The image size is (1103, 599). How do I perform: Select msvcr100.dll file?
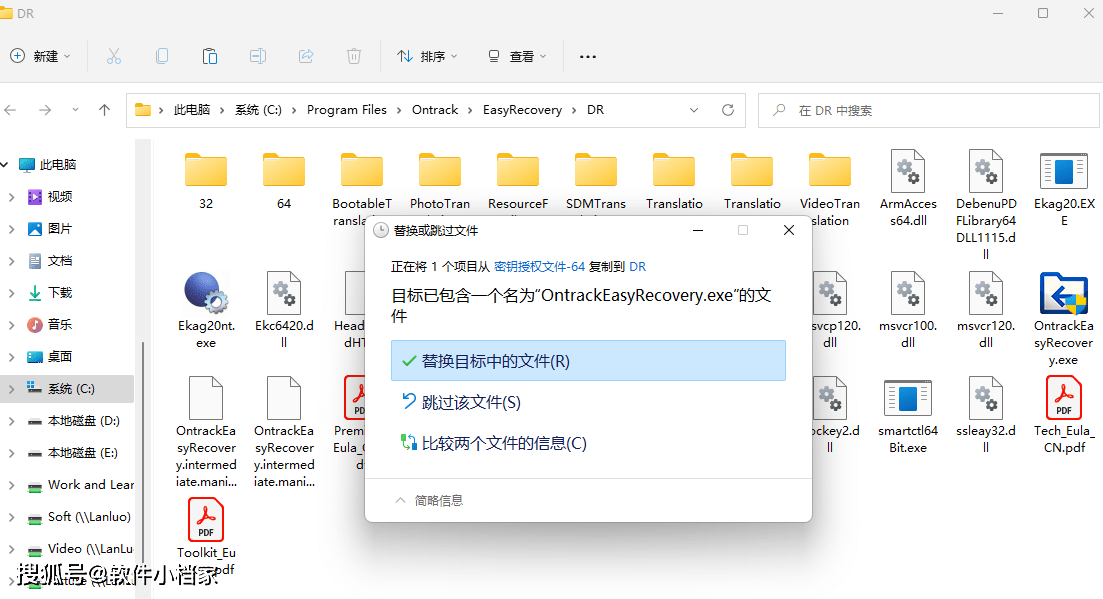(x=908, y=310)
